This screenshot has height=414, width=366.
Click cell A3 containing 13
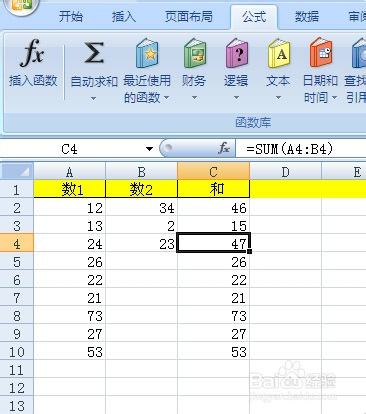point(70,226)
